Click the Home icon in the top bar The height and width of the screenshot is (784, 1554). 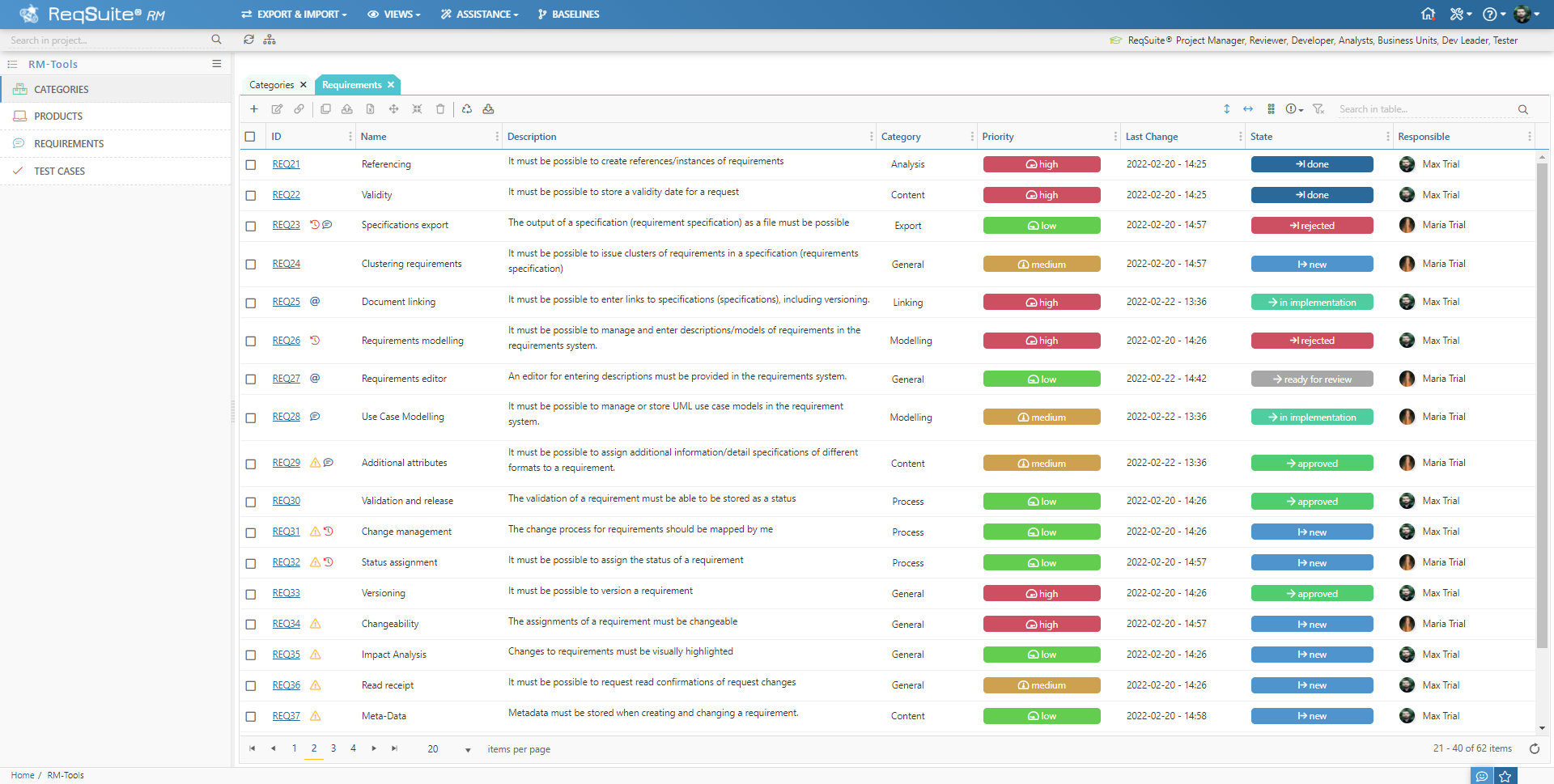coord(1429,14)
